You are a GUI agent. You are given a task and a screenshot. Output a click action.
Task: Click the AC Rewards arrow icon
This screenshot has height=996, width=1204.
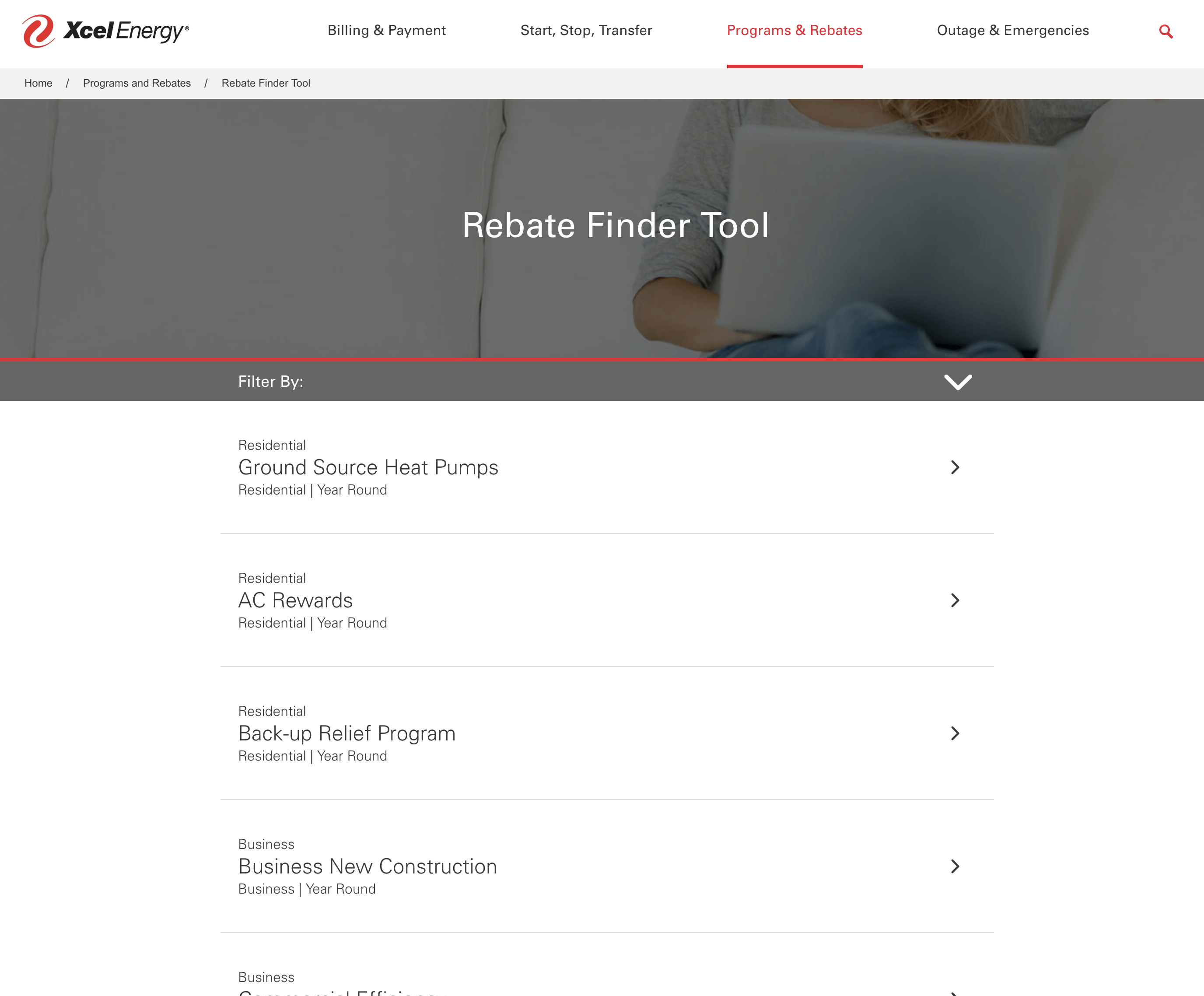click(955, 599)
